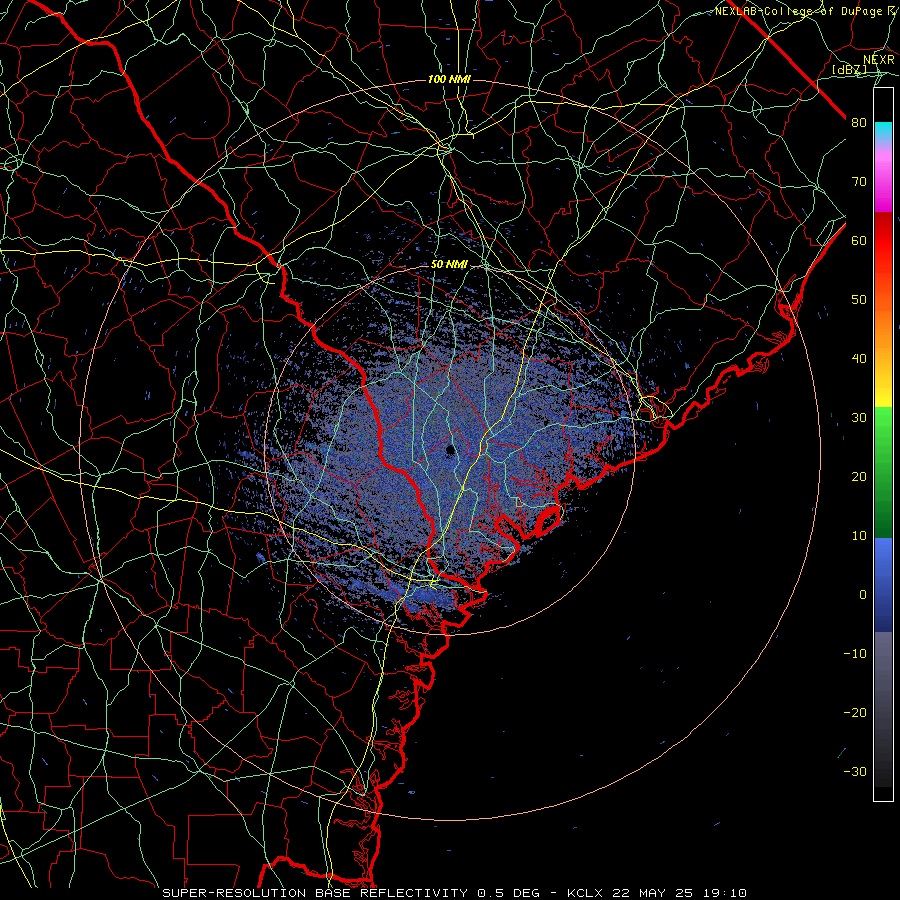This screenshot has height=900, width=900.
Task: Click the 80 dBZ value on the legend
Action: 859,123
